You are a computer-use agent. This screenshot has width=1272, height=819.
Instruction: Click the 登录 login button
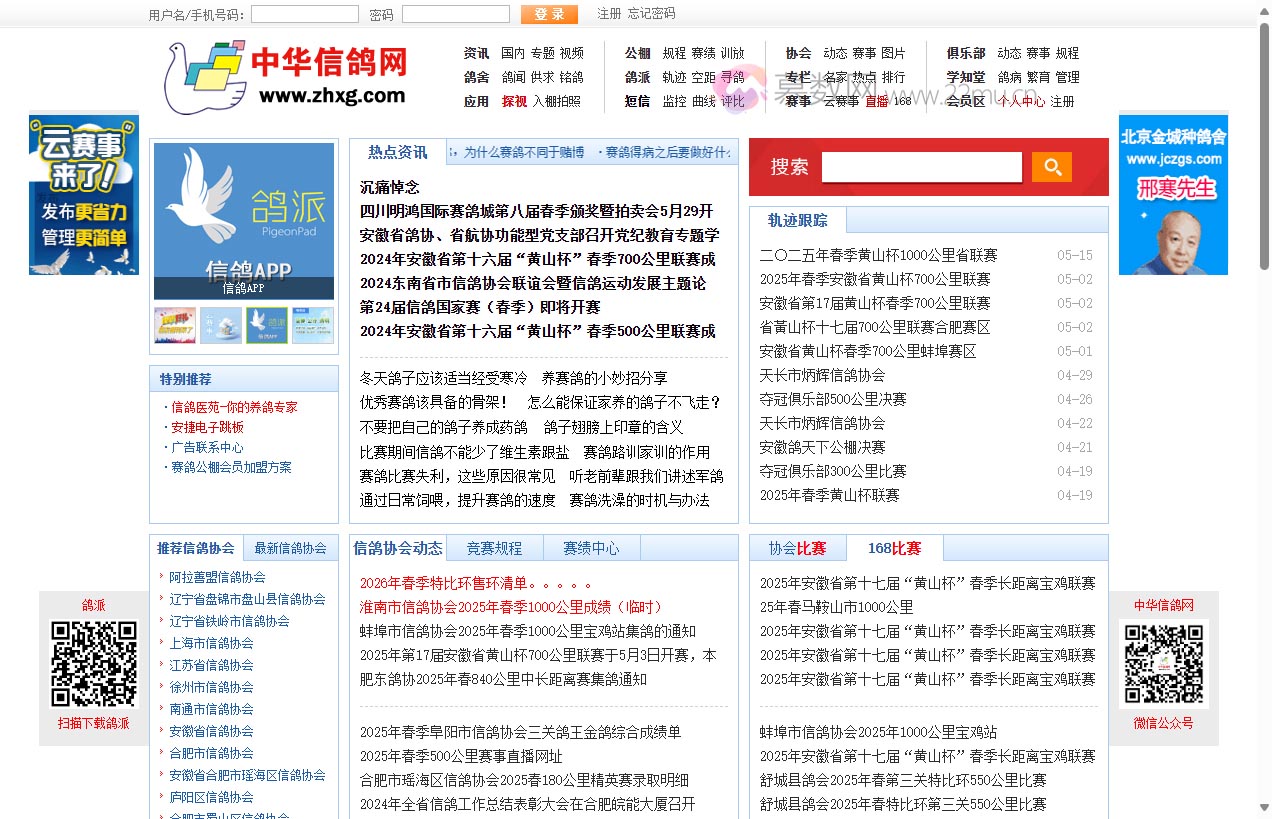pos(548,14)
